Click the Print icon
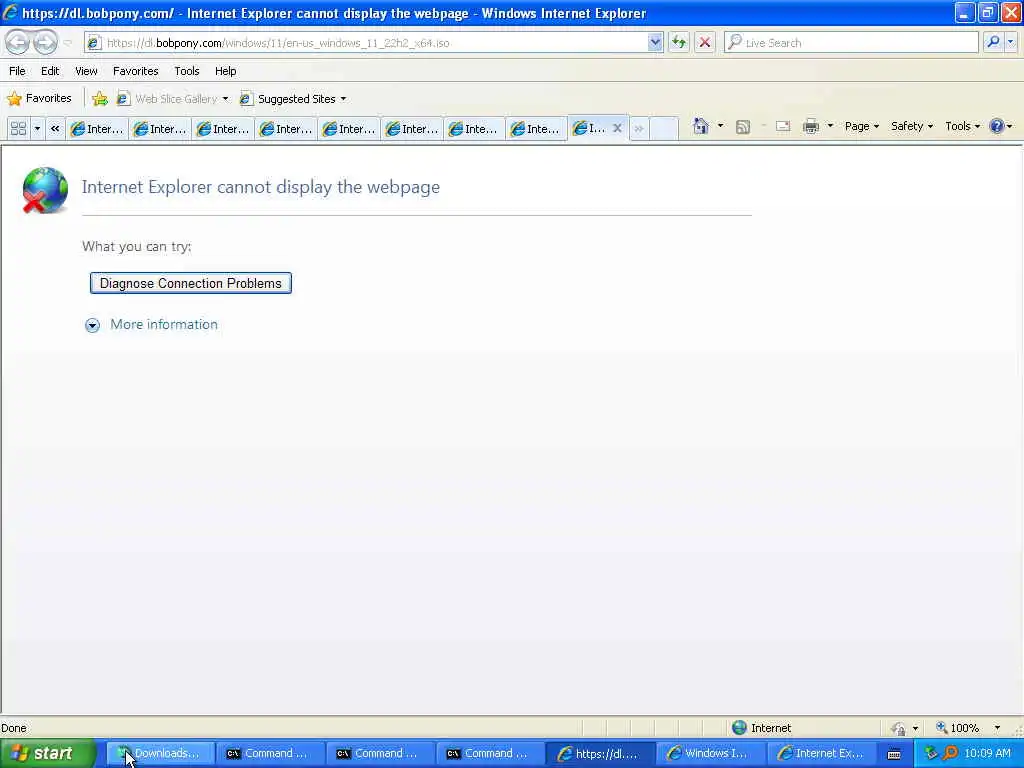1024x768 pixels. click(810, 126)
